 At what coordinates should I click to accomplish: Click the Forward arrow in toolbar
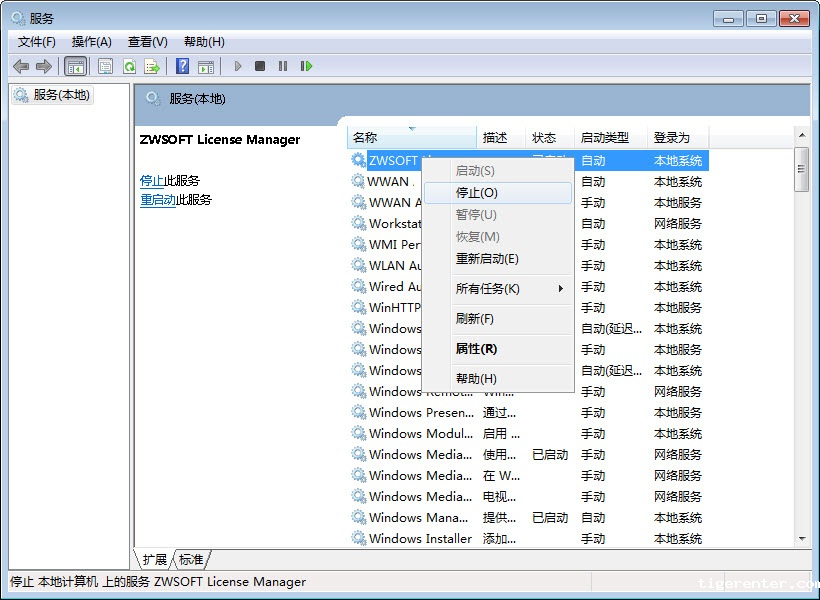(43, 66)
